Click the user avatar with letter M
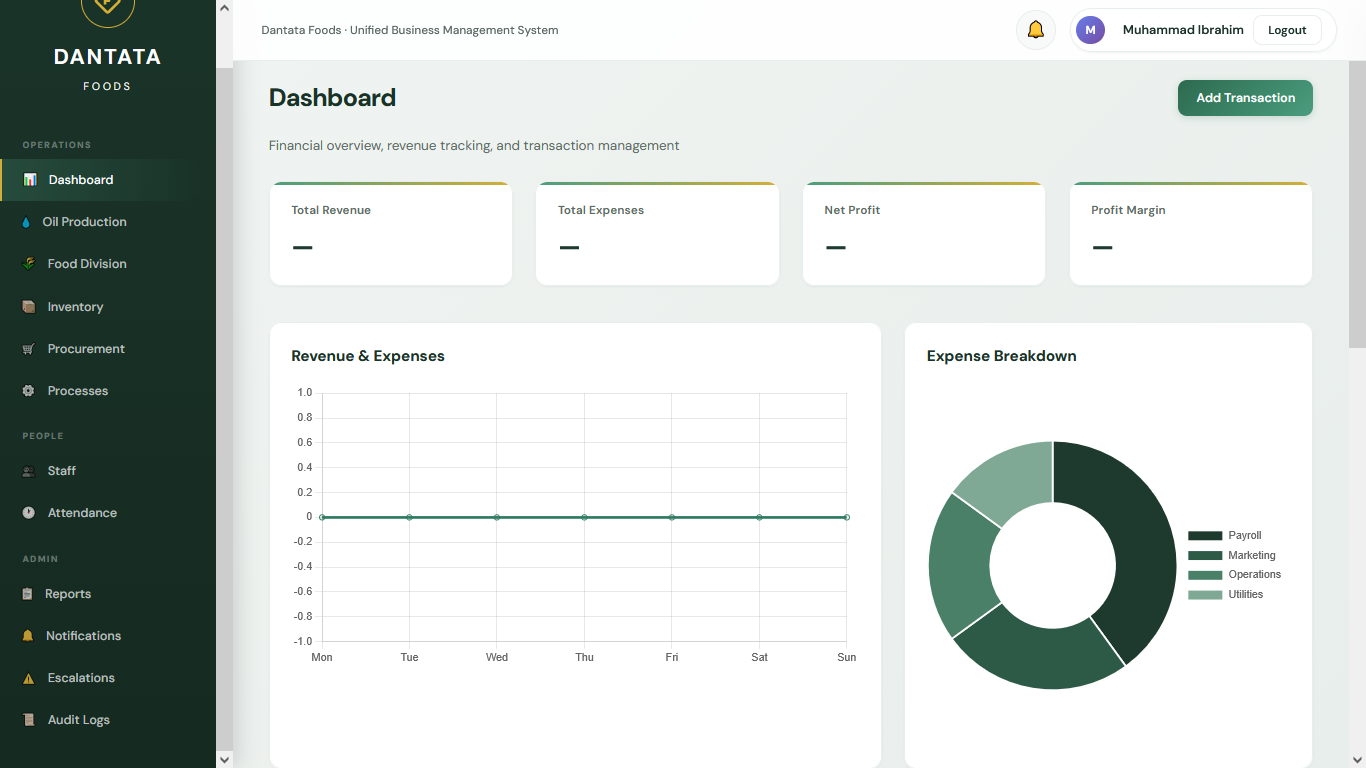This screenshot has height=768, width=1366. pyautogui.click(x=1090, y=30)
